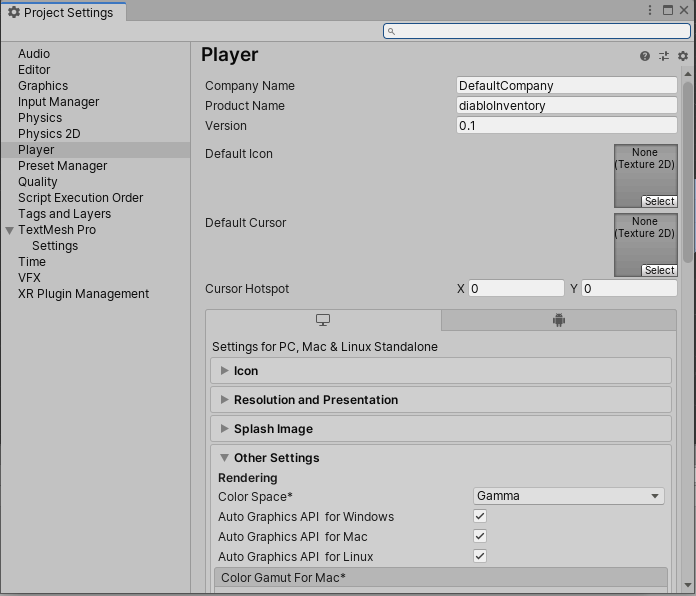Viewport: 696px width, 596px height.
Task: Click Select button for Default Icon
Action: (x=659, y=201)
